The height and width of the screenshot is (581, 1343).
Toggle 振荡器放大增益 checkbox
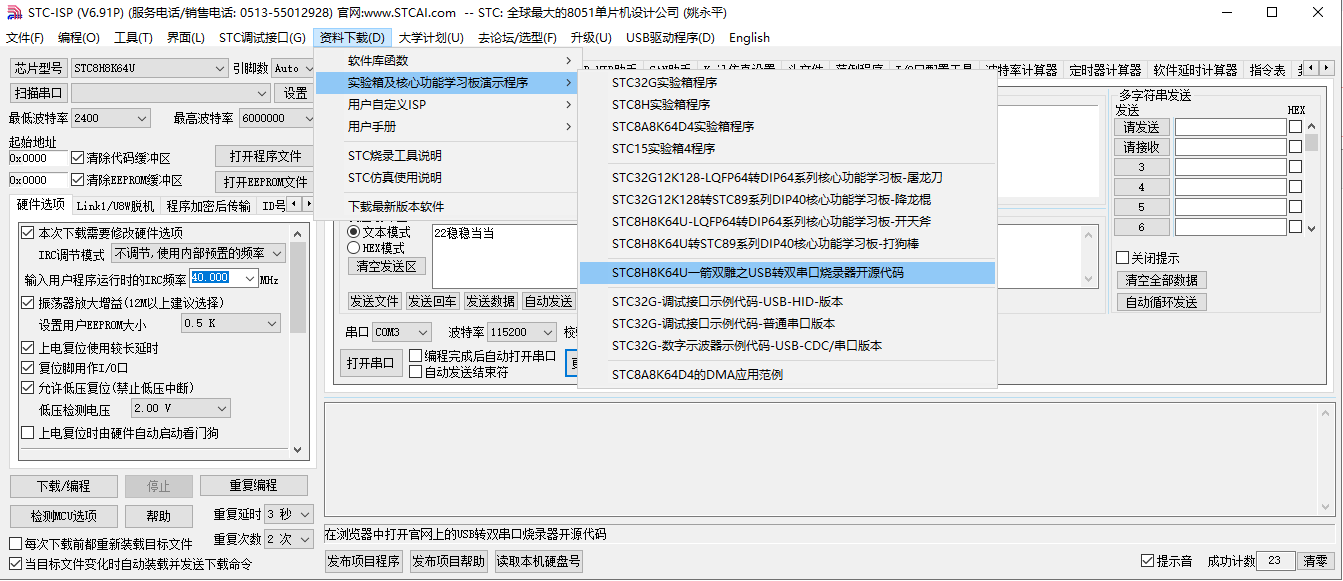(x=28, y=302)
